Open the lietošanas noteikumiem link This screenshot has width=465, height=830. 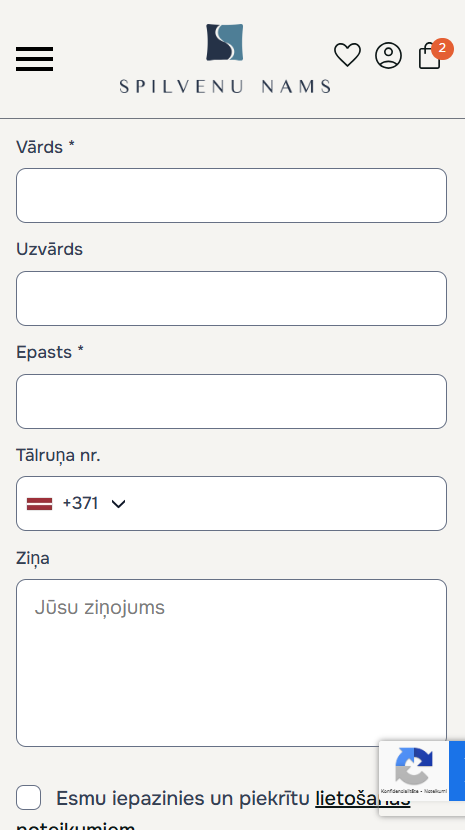(363, 798)
